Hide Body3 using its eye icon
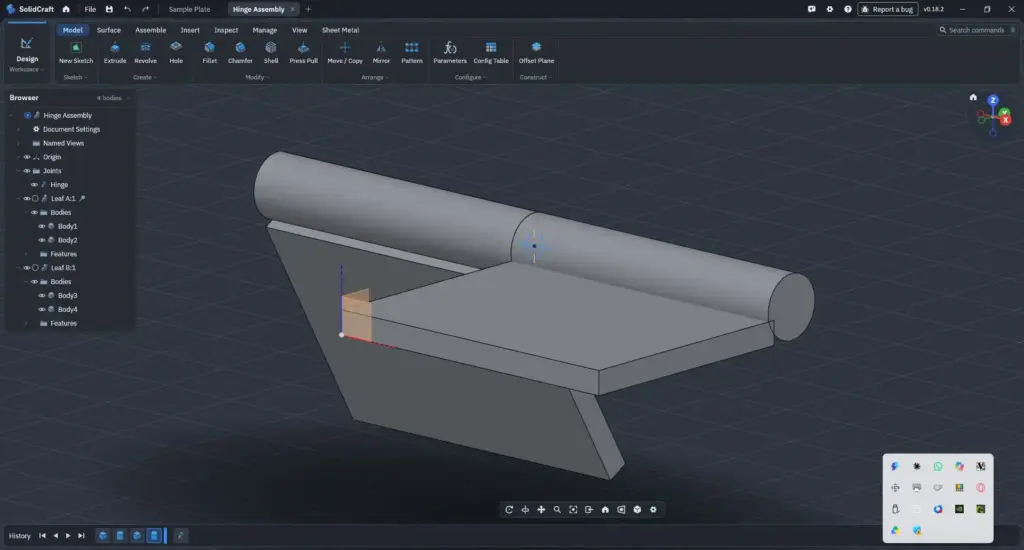The image size is (1024, 550). tap(42, 295)
